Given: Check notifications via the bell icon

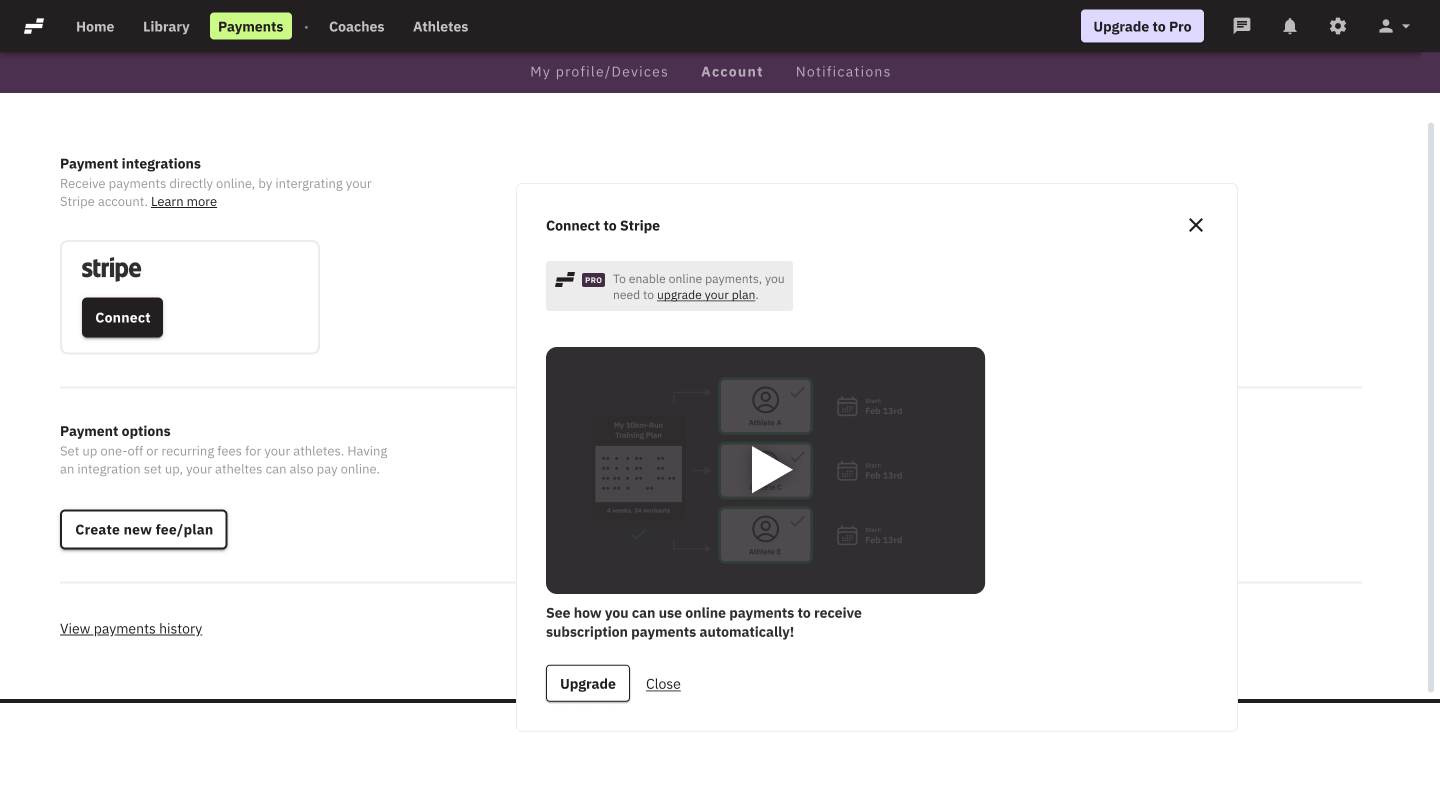Looking at the screenshot, I should click(1289, 25).
